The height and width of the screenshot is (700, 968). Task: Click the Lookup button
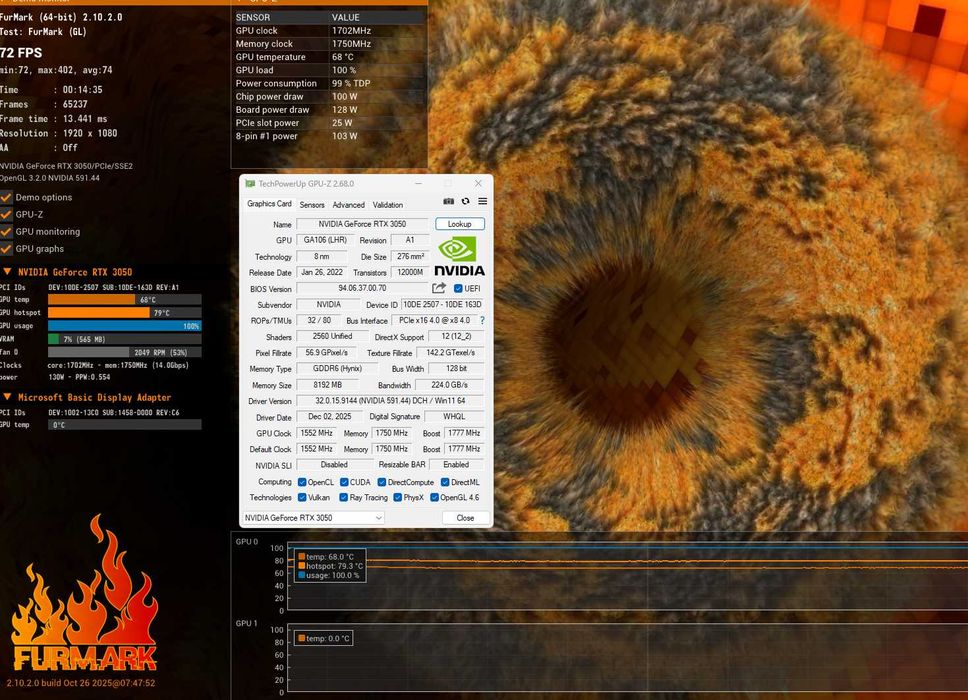pos(459,224)
